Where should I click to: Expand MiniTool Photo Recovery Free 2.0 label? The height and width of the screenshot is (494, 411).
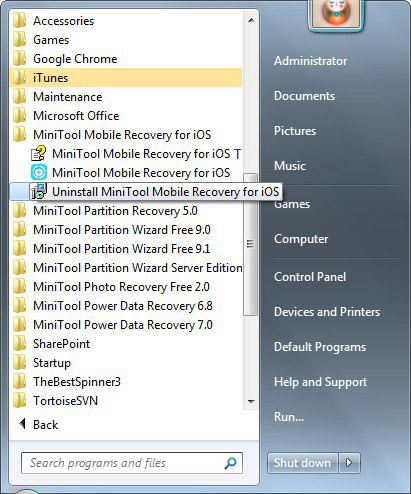tap(121, 287)
